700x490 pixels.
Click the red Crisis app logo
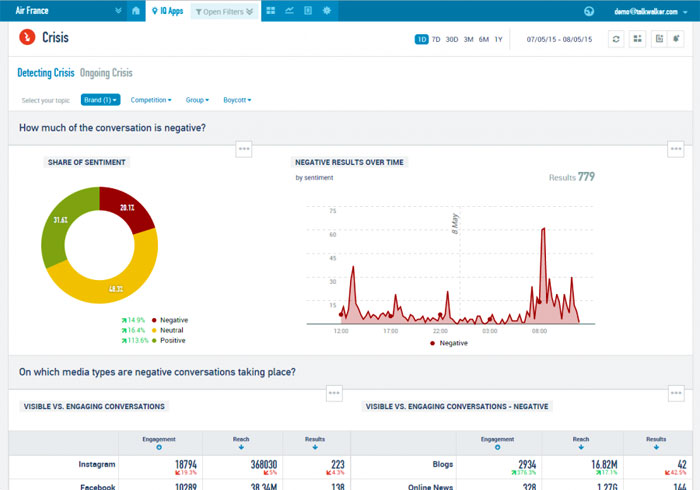coord(27,37)
